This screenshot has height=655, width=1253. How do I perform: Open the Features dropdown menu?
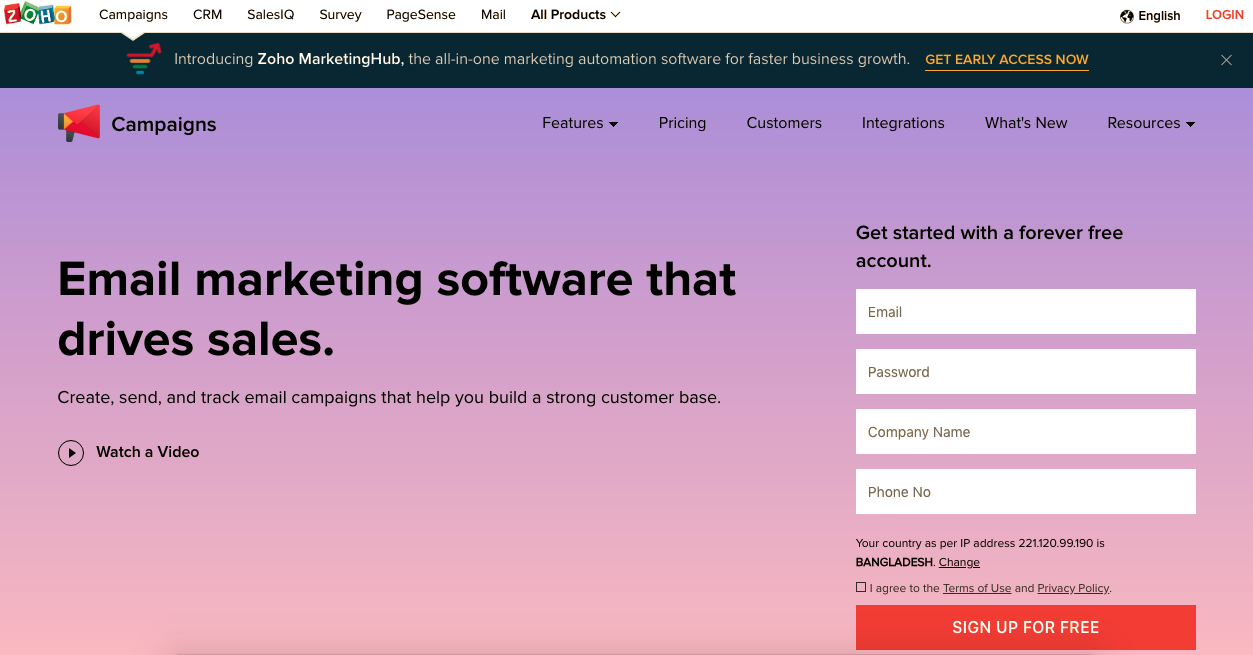[580, 123]
